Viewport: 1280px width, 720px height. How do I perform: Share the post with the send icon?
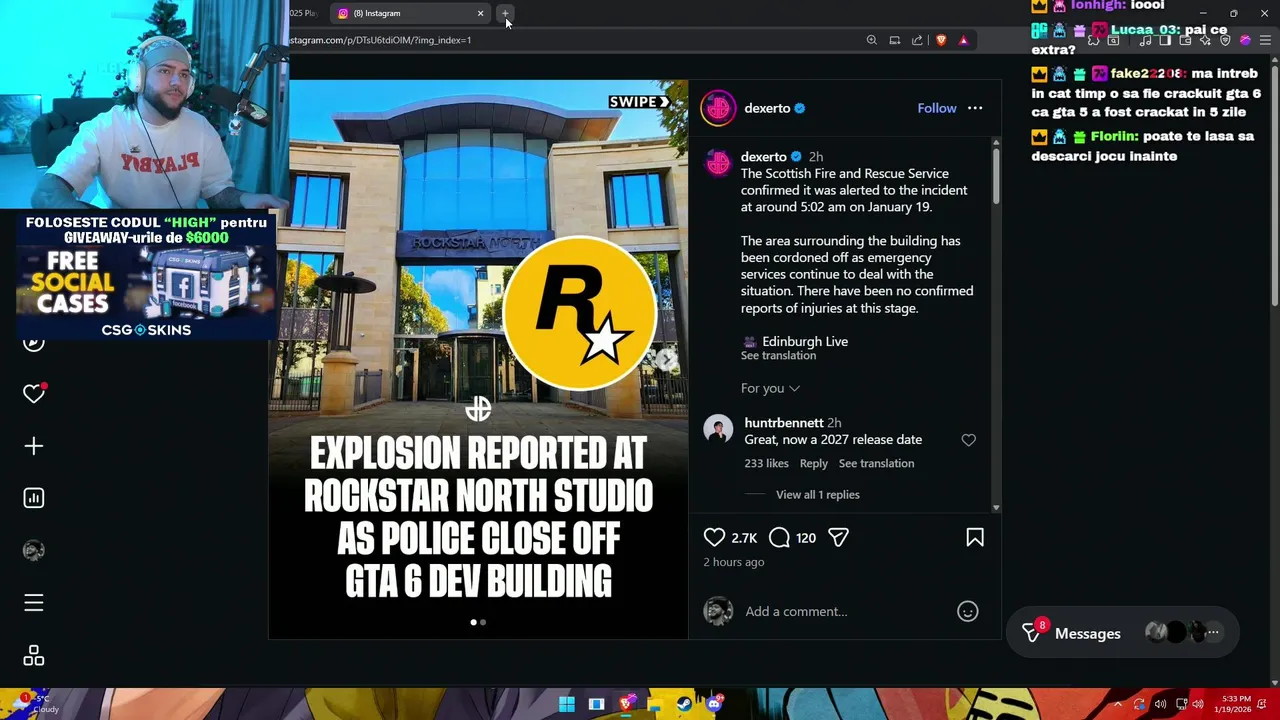838,538
